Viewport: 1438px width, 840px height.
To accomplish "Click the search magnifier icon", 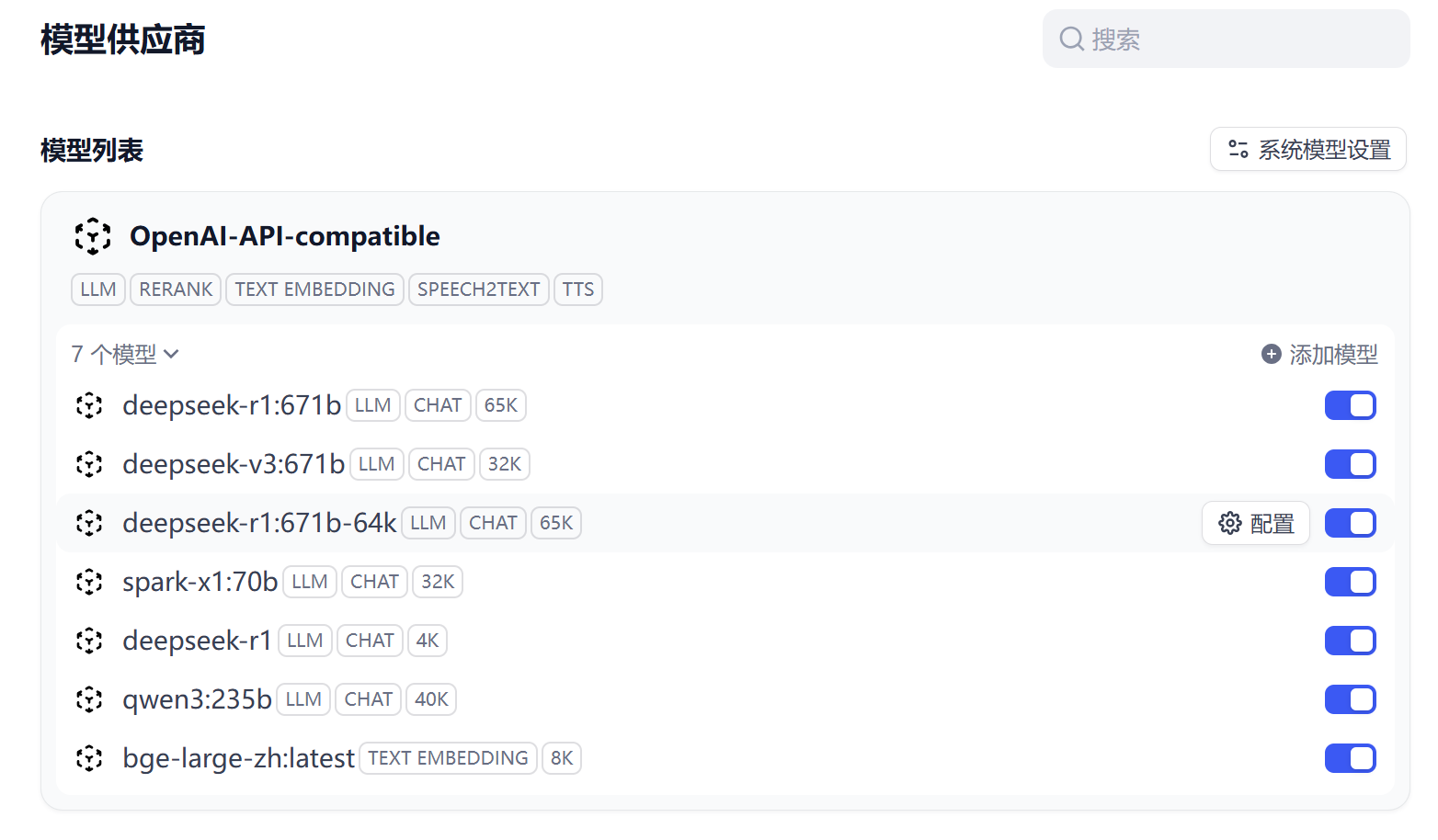I will (x=1071, y=39).
